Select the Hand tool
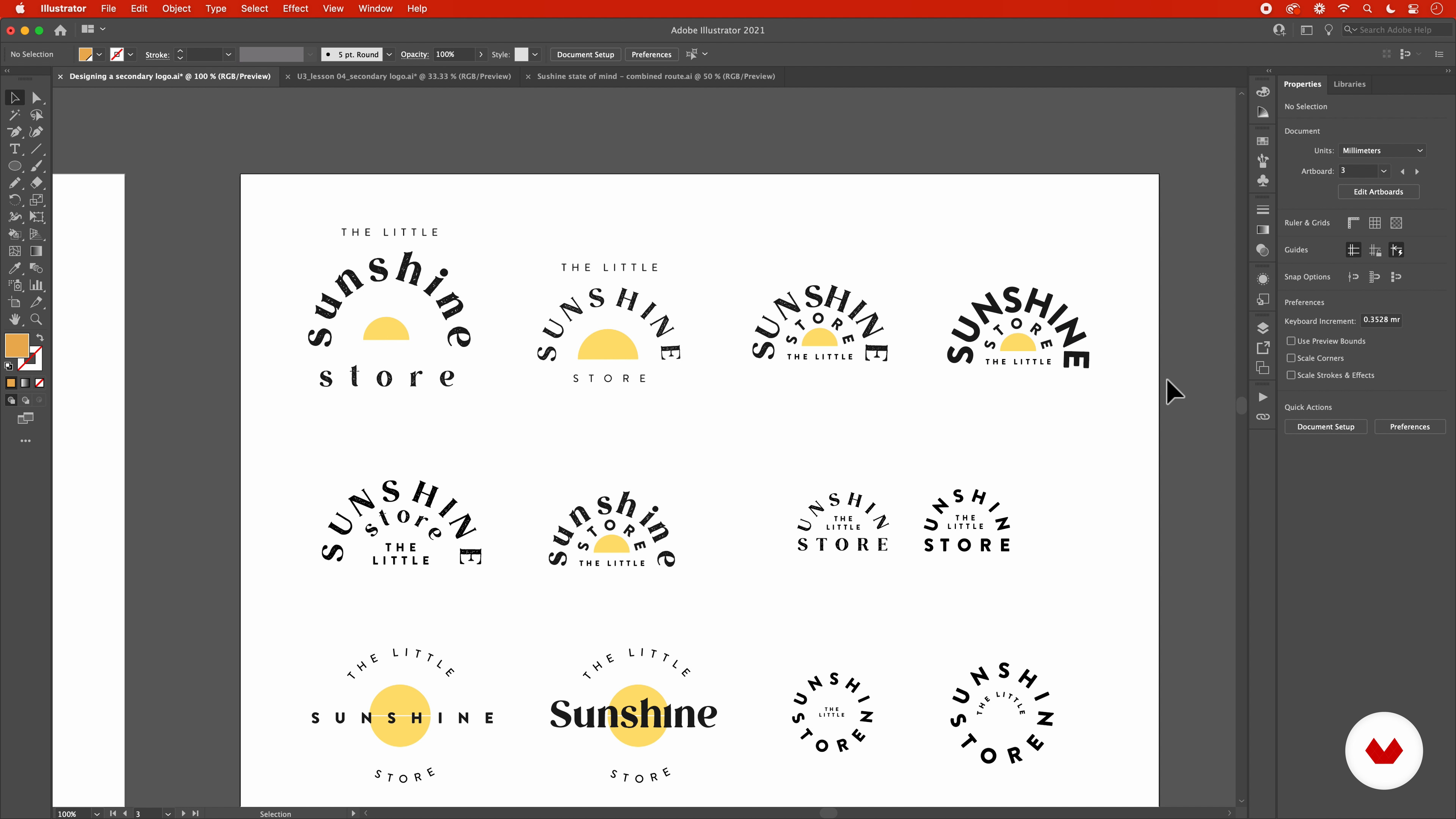 [x=15, y=319]
